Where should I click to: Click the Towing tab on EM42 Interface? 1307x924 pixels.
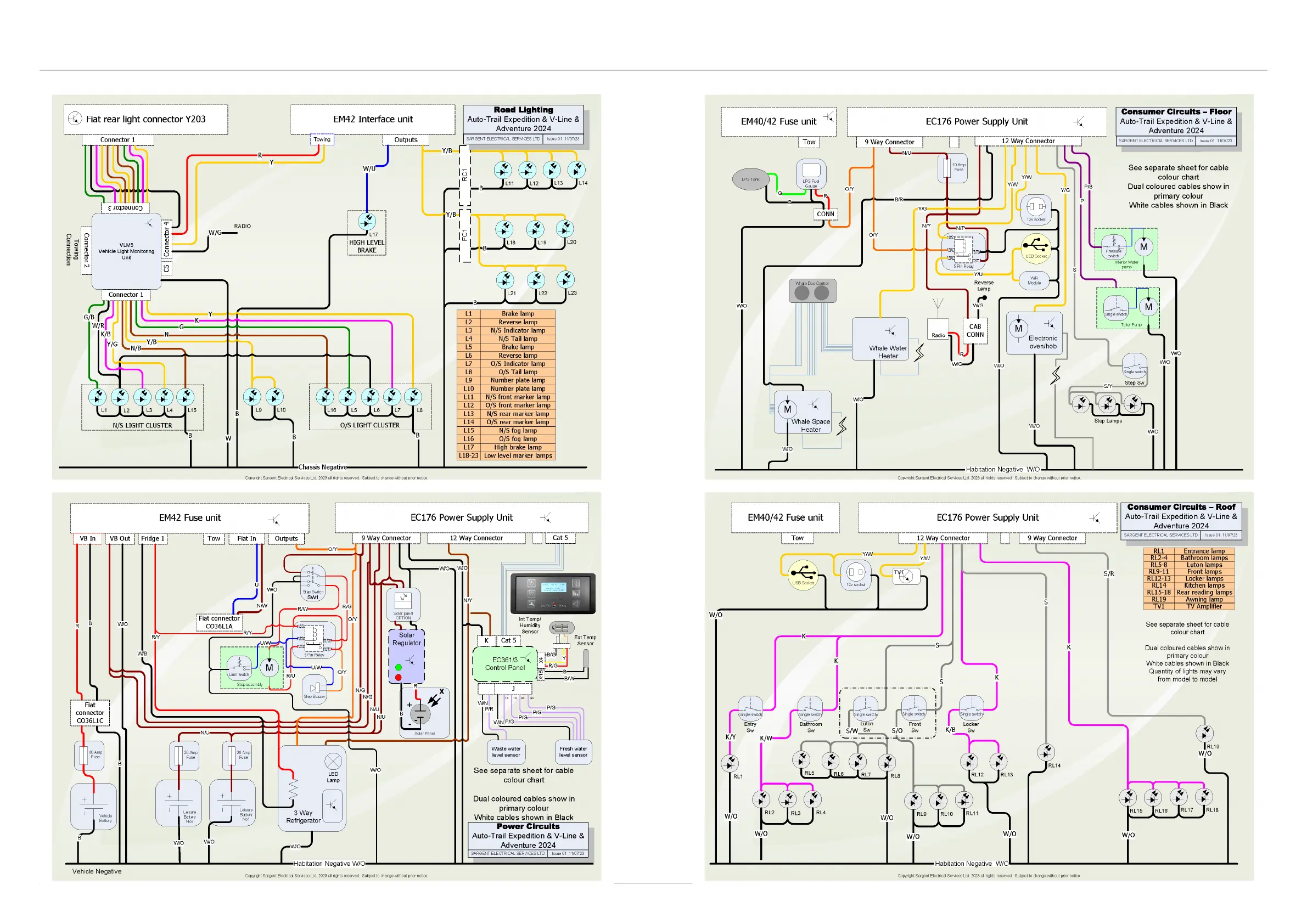tap(322, 139)
